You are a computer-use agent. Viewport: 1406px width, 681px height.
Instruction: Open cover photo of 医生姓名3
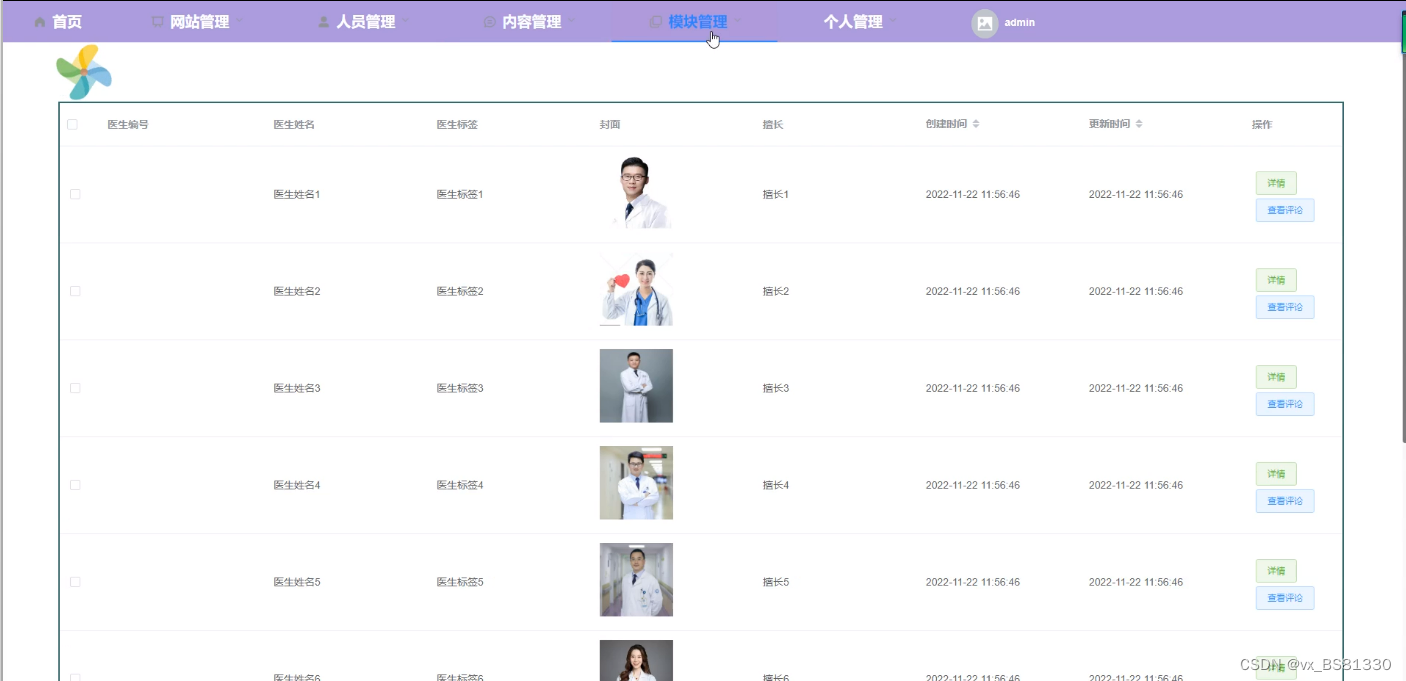[x=636, y=386]
